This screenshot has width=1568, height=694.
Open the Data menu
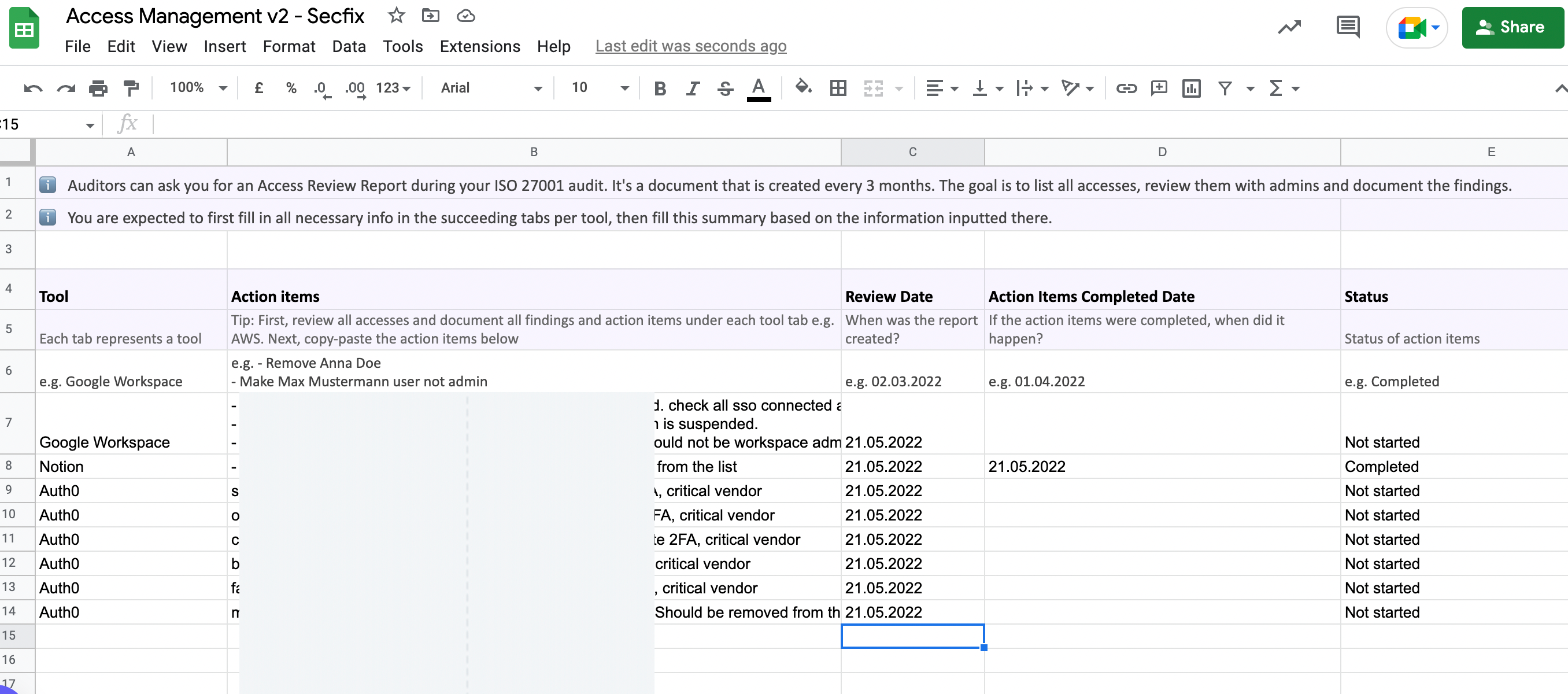point(349,46)
